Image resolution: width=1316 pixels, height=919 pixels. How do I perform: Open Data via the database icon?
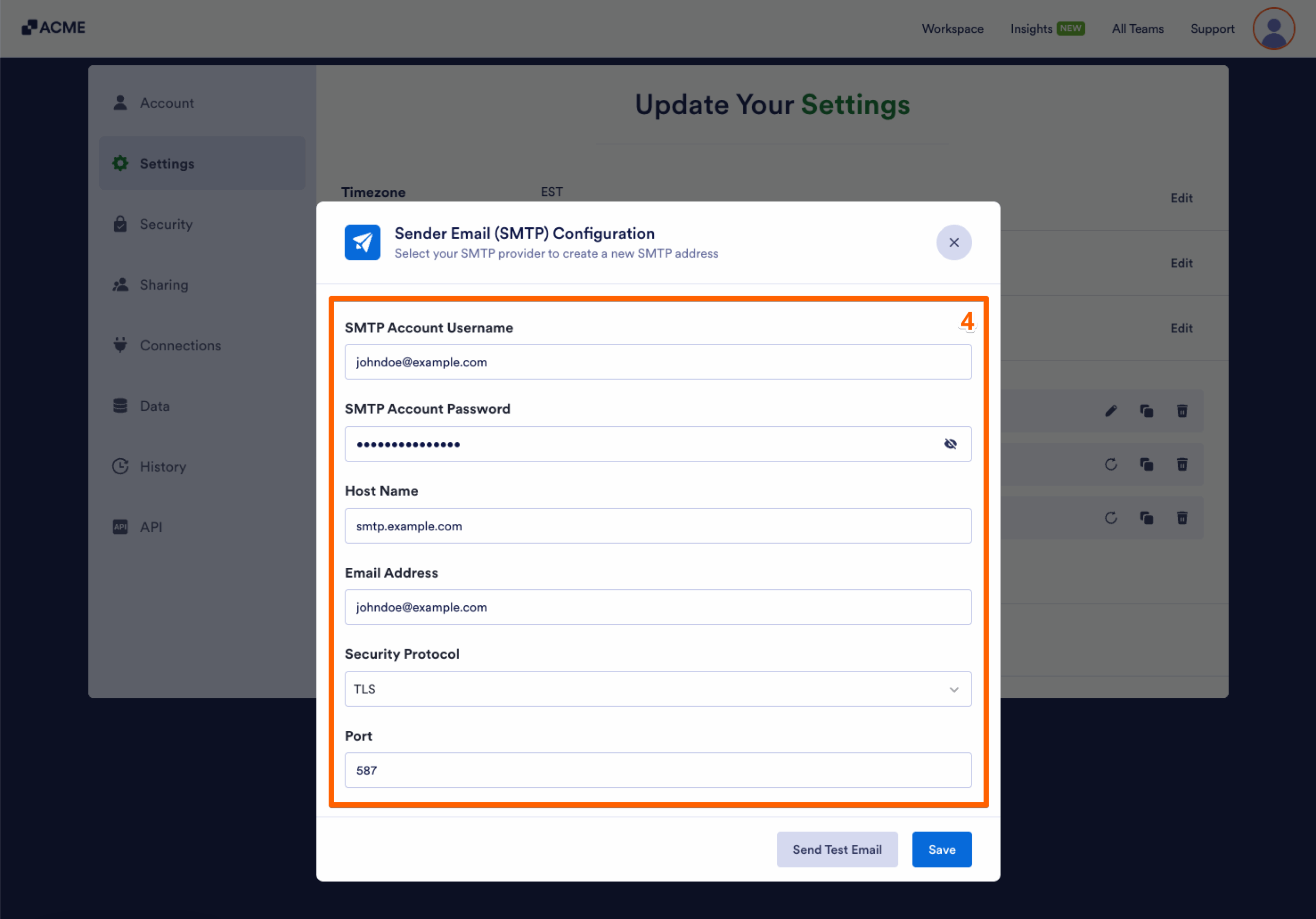tap(120, 405)
